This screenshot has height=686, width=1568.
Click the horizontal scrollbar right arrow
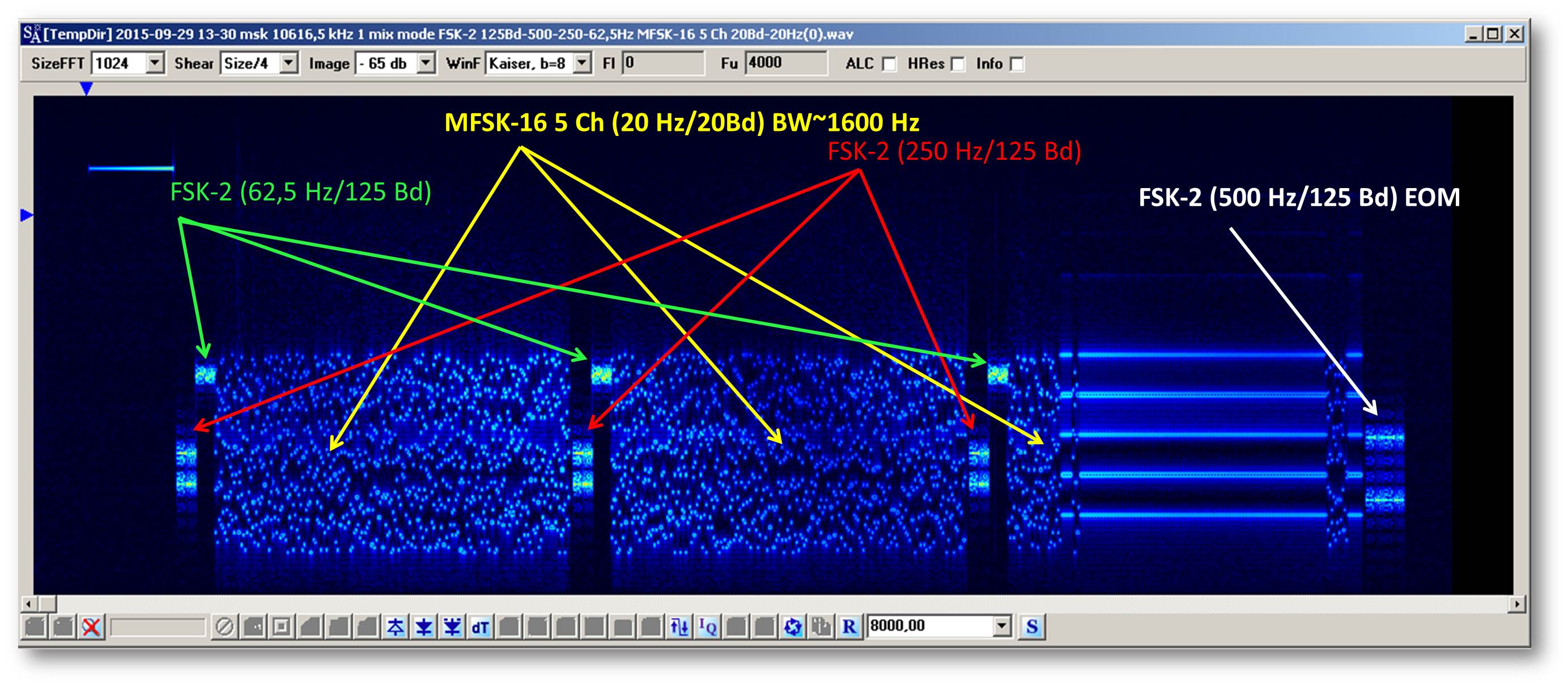point(1517,604)
